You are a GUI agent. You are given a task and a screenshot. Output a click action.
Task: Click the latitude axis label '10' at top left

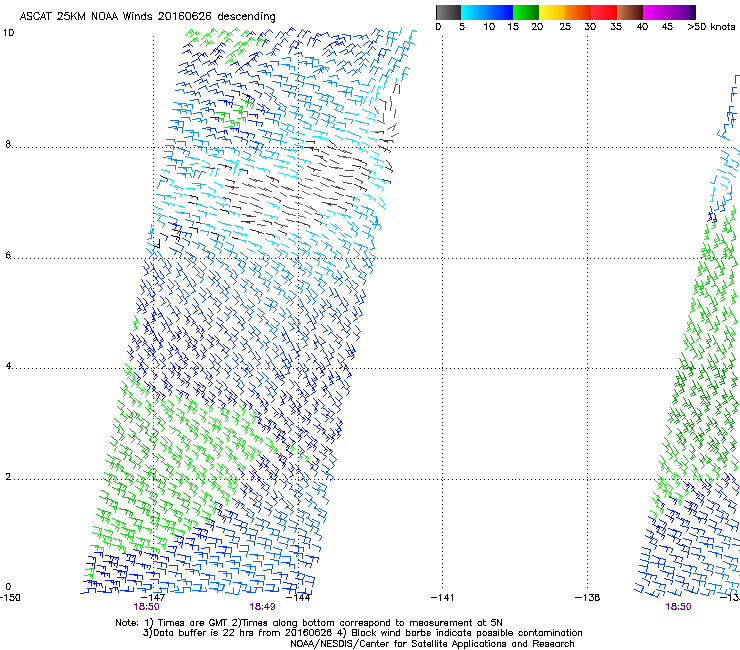(x=8, y=33)
